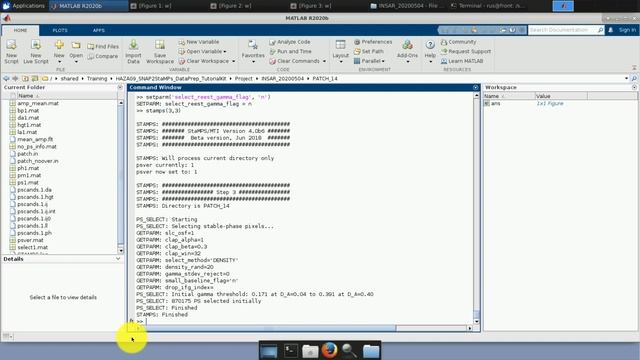Viewport: 640px width, 360px height.
Task: Select no_ps_info.mat file
Action: pos(37,147)
